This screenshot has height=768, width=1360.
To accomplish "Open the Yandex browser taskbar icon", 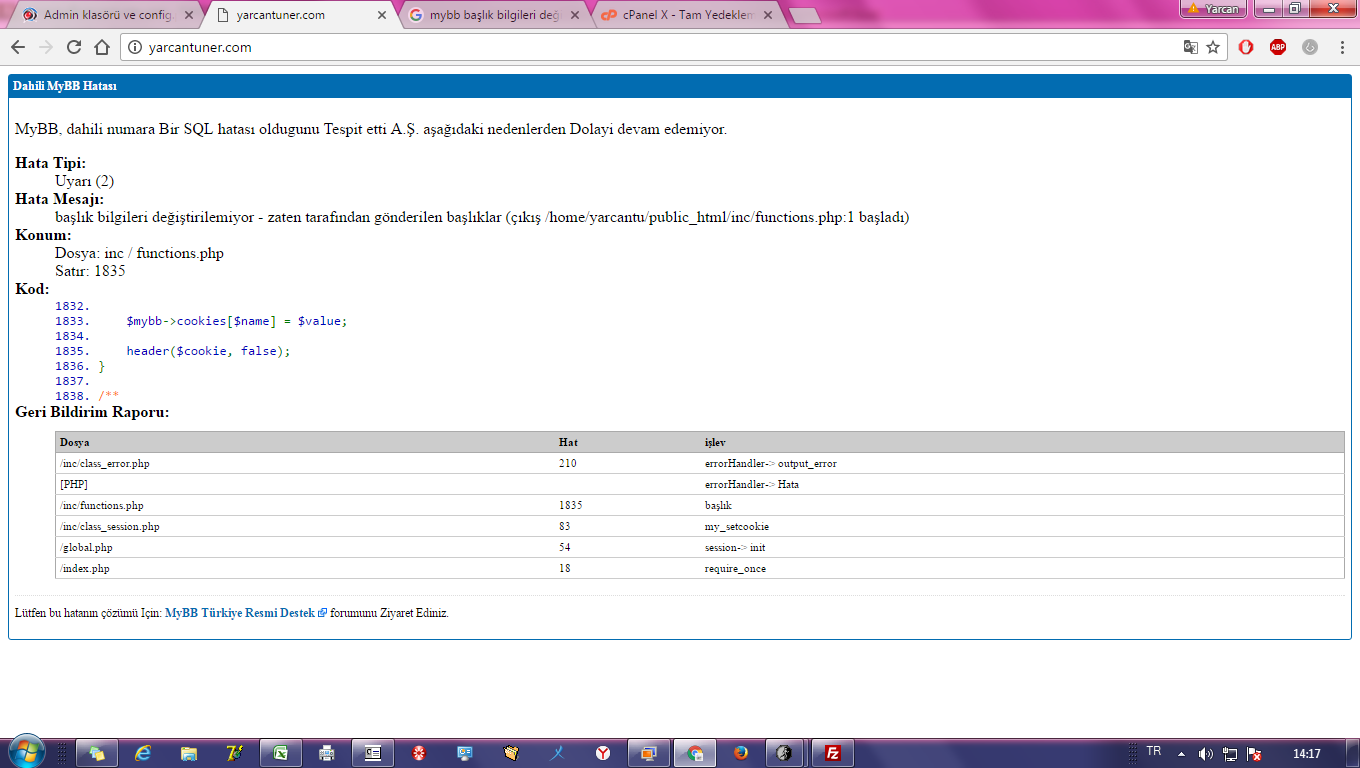I will pos(603,753).
